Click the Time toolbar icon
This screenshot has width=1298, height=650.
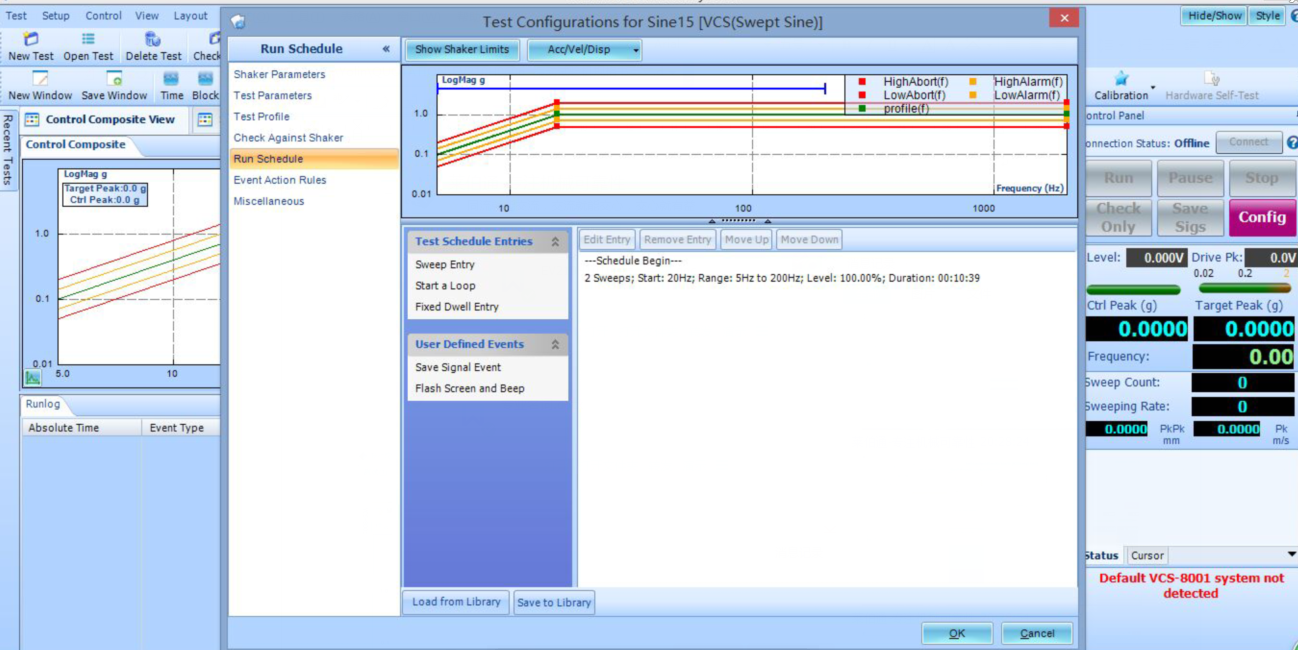[172, 78]
